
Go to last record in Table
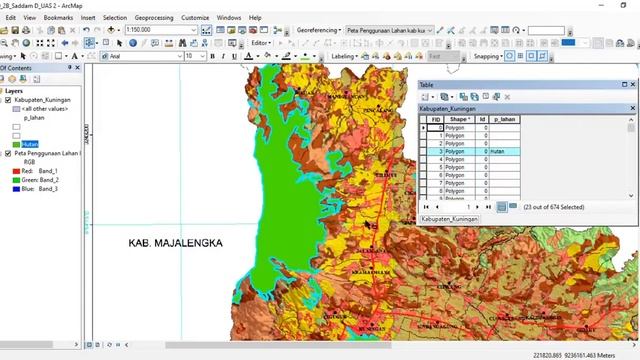pos(488,207)
